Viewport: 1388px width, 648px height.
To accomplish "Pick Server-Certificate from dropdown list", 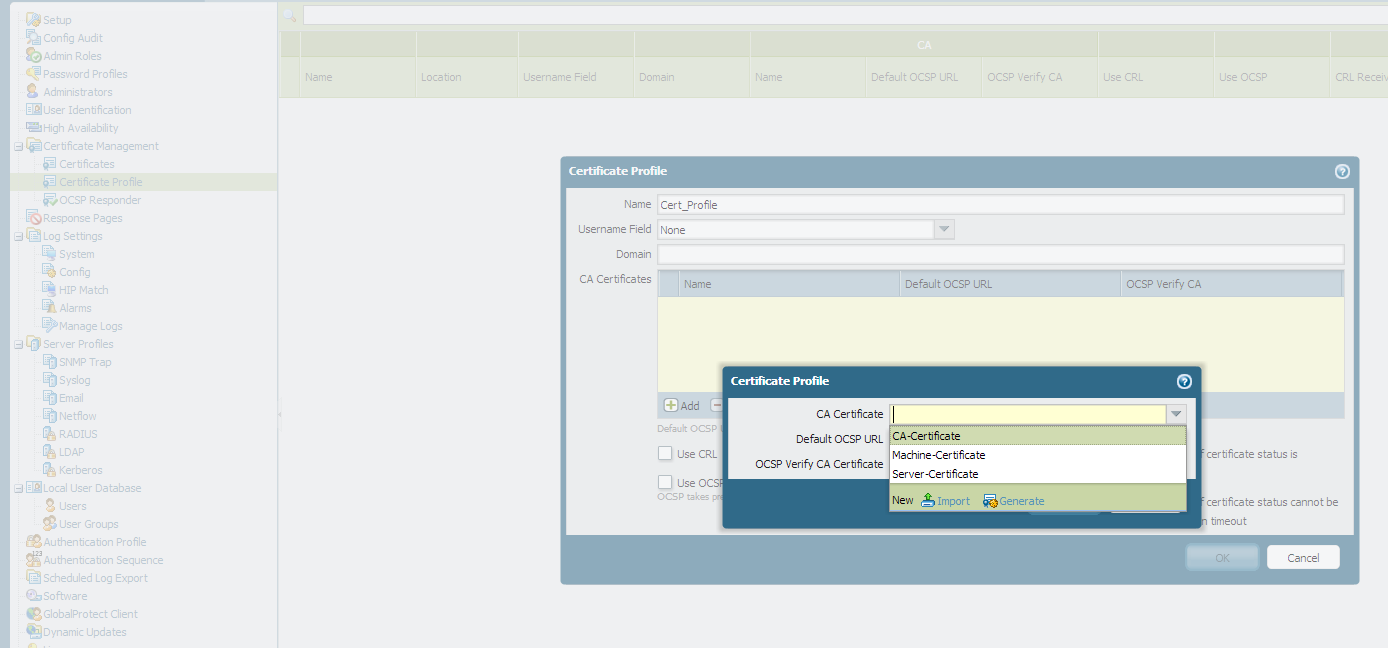I will pos(935,474).
